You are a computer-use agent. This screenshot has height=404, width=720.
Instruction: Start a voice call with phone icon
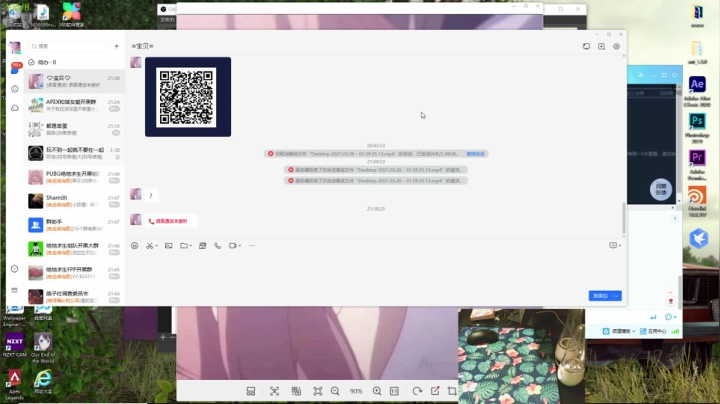tap(218, 246)
